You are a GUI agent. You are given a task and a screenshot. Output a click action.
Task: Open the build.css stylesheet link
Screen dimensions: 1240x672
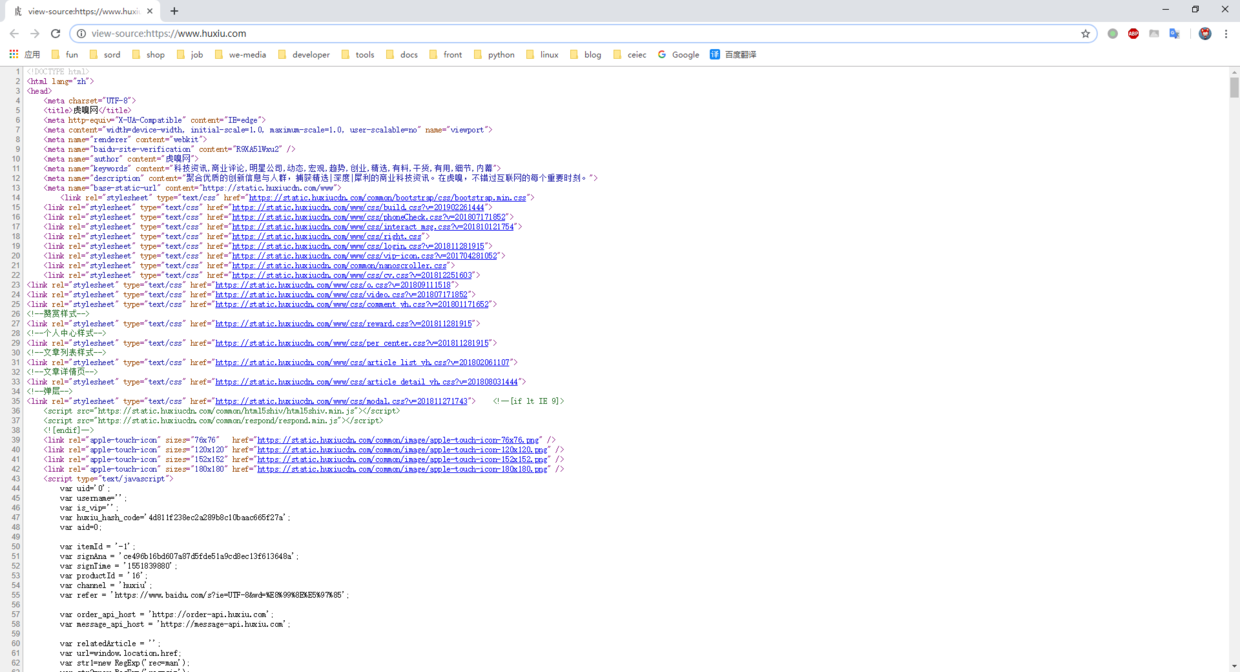coord(358,208)
